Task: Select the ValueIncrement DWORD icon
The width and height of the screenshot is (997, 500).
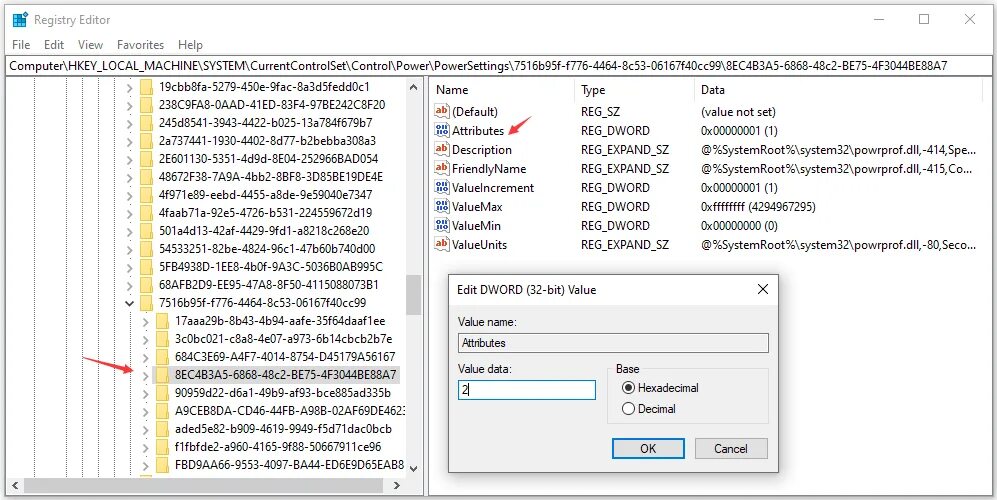Action: click(441, 188)
